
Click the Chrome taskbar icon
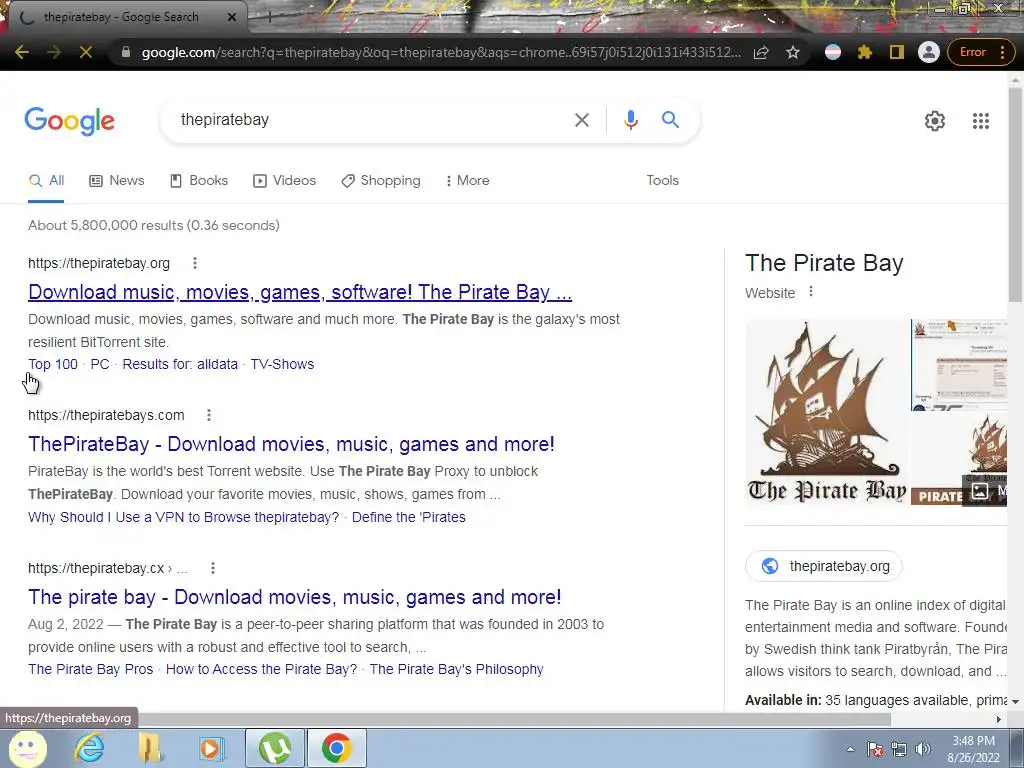click(336, 748)
